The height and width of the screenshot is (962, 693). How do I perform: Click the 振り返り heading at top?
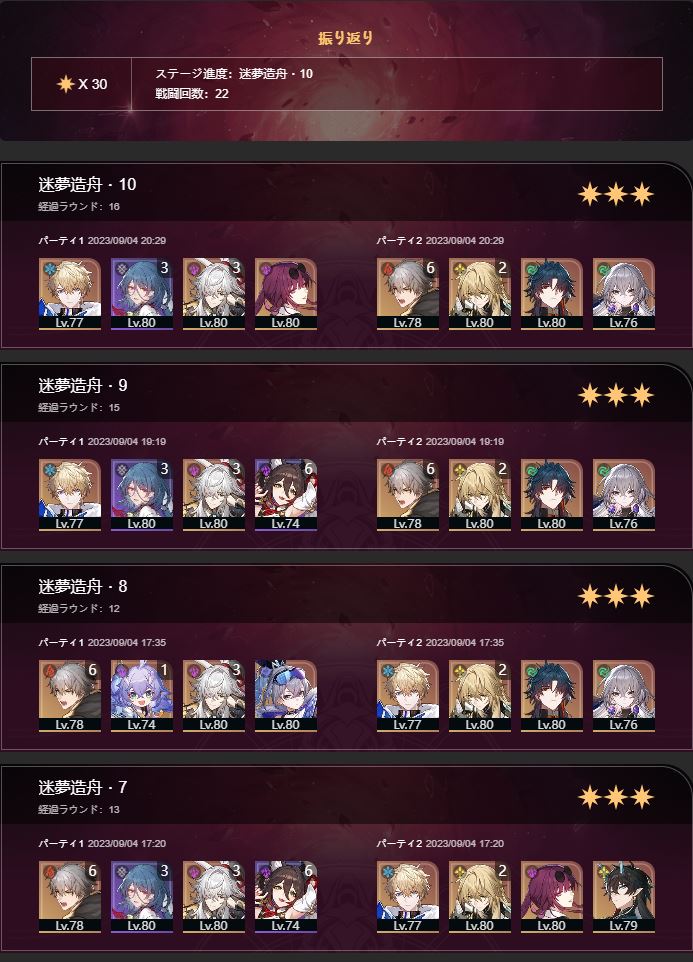(346, 38)
